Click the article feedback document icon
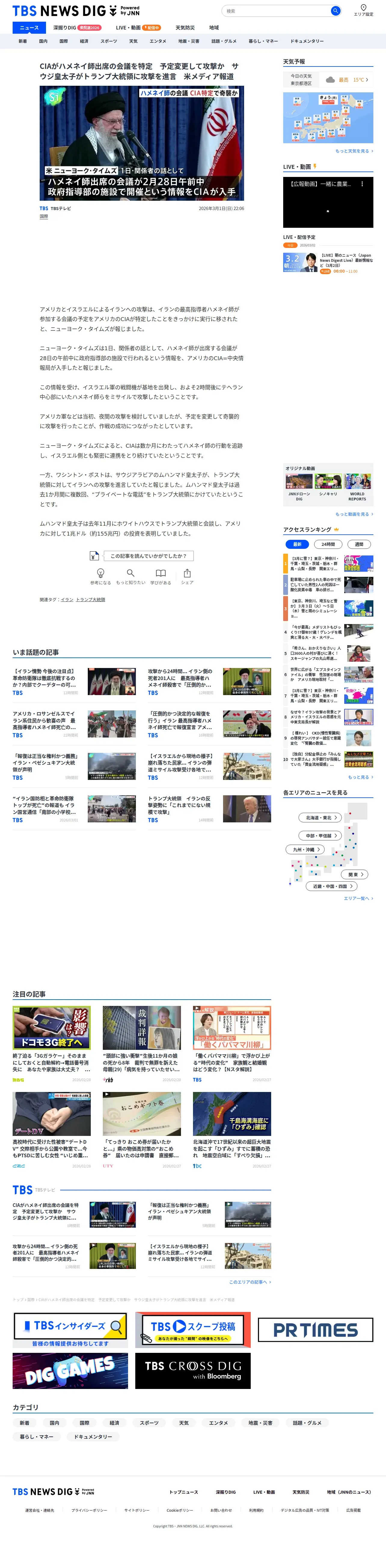The width and height of the screenshot is (386, 1568). point(94,555)
